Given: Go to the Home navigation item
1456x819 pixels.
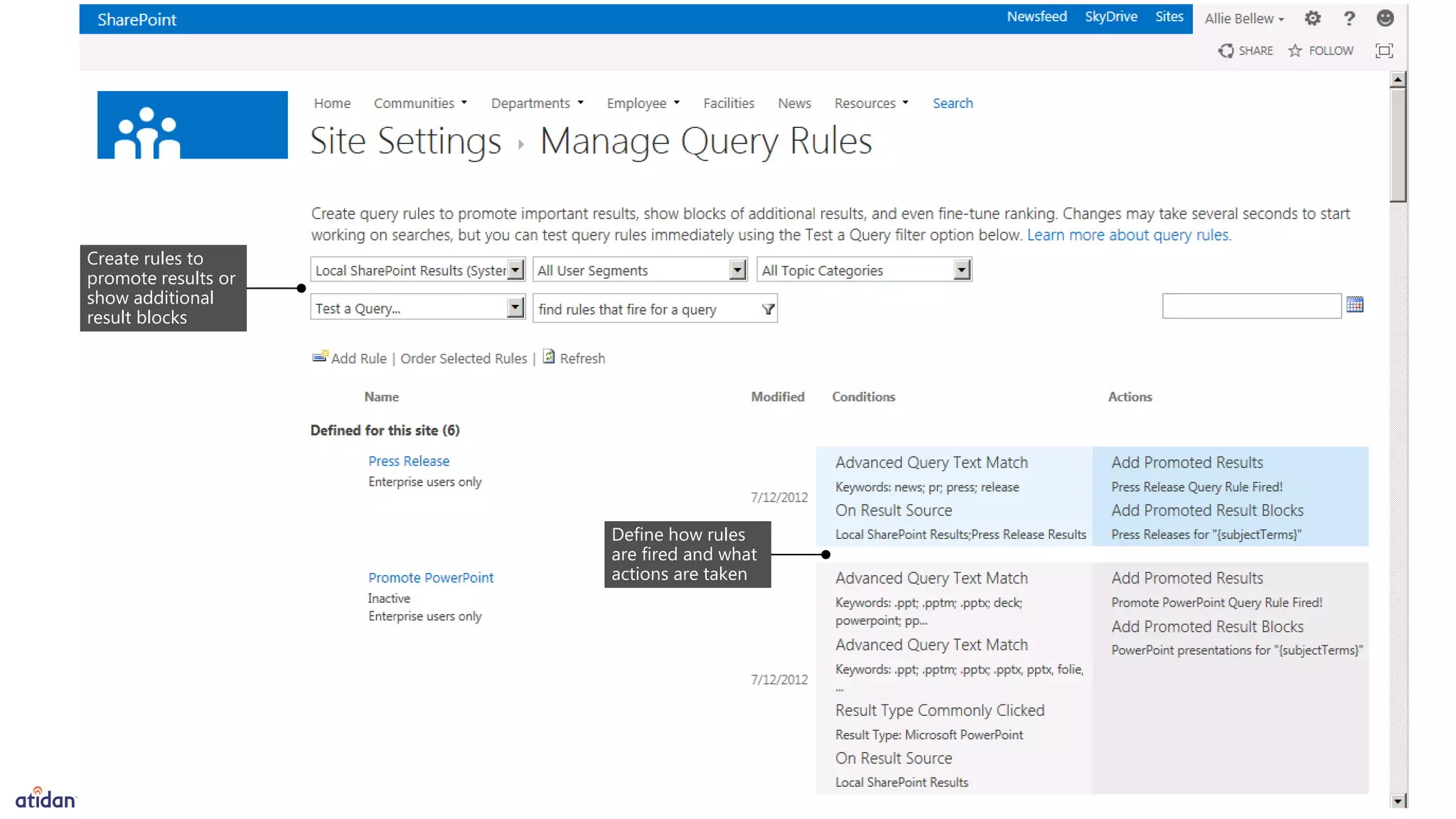Looking at the screenshot, I should 332,103.
